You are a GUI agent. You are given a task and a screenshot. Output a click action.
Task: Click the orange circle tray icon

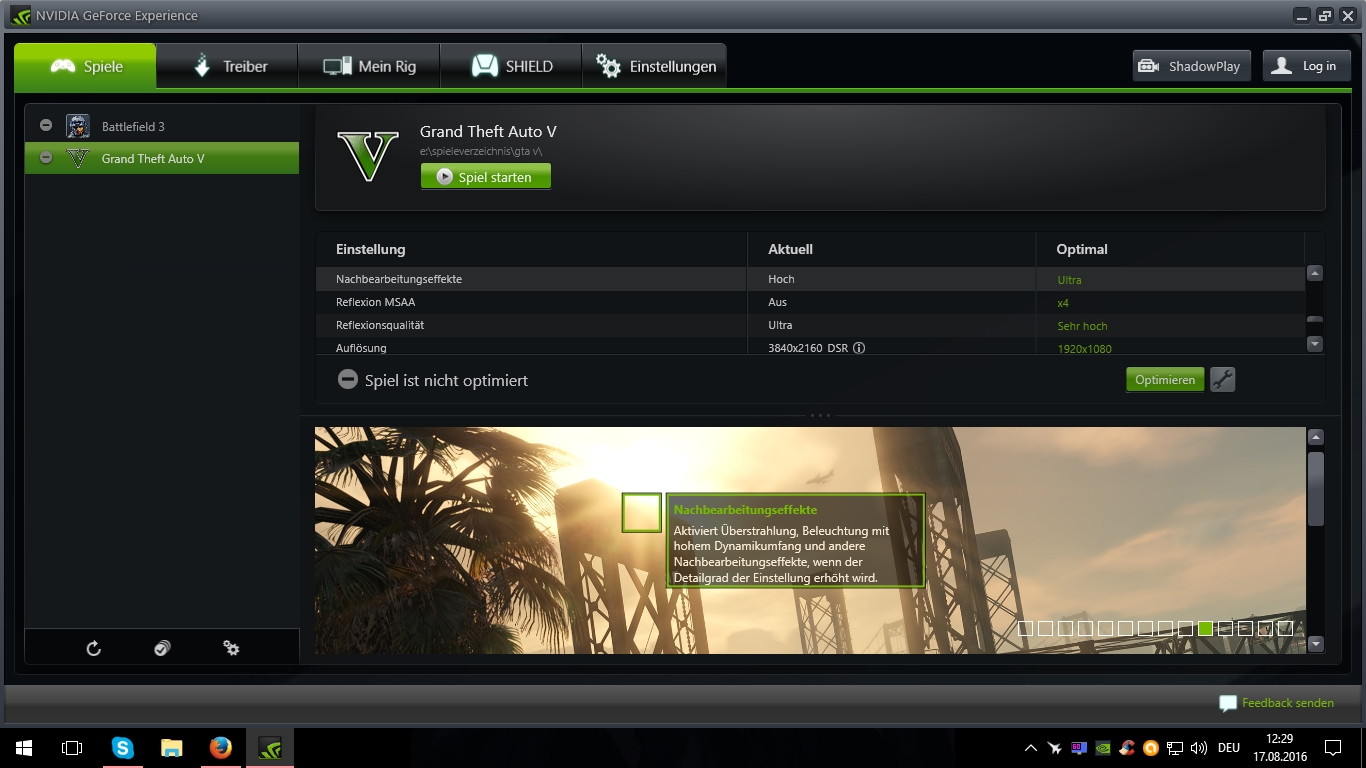(x=1151, y=748)
